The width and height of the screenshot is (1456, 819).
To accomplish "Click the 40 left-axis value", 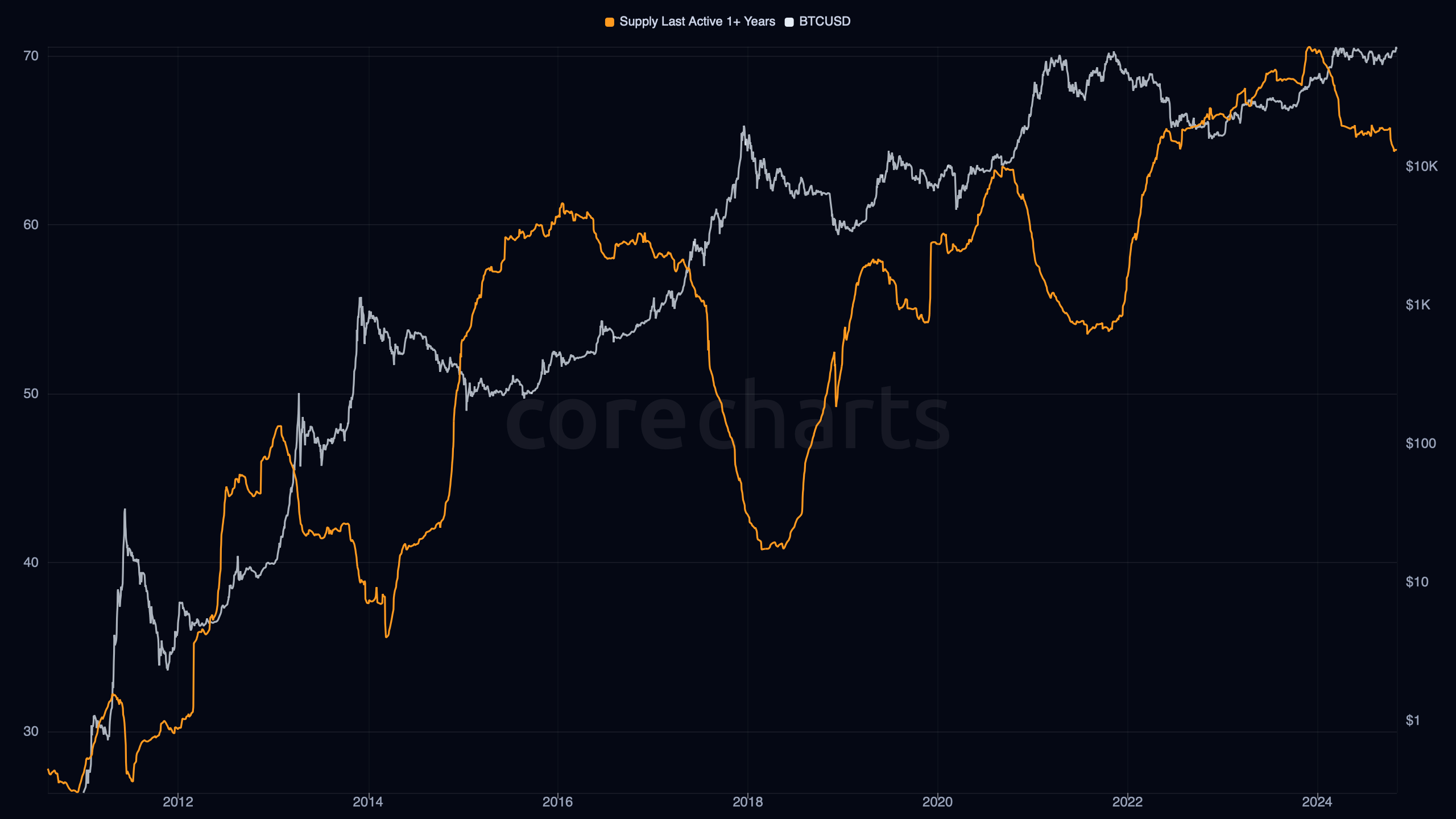I will (31, 562).
